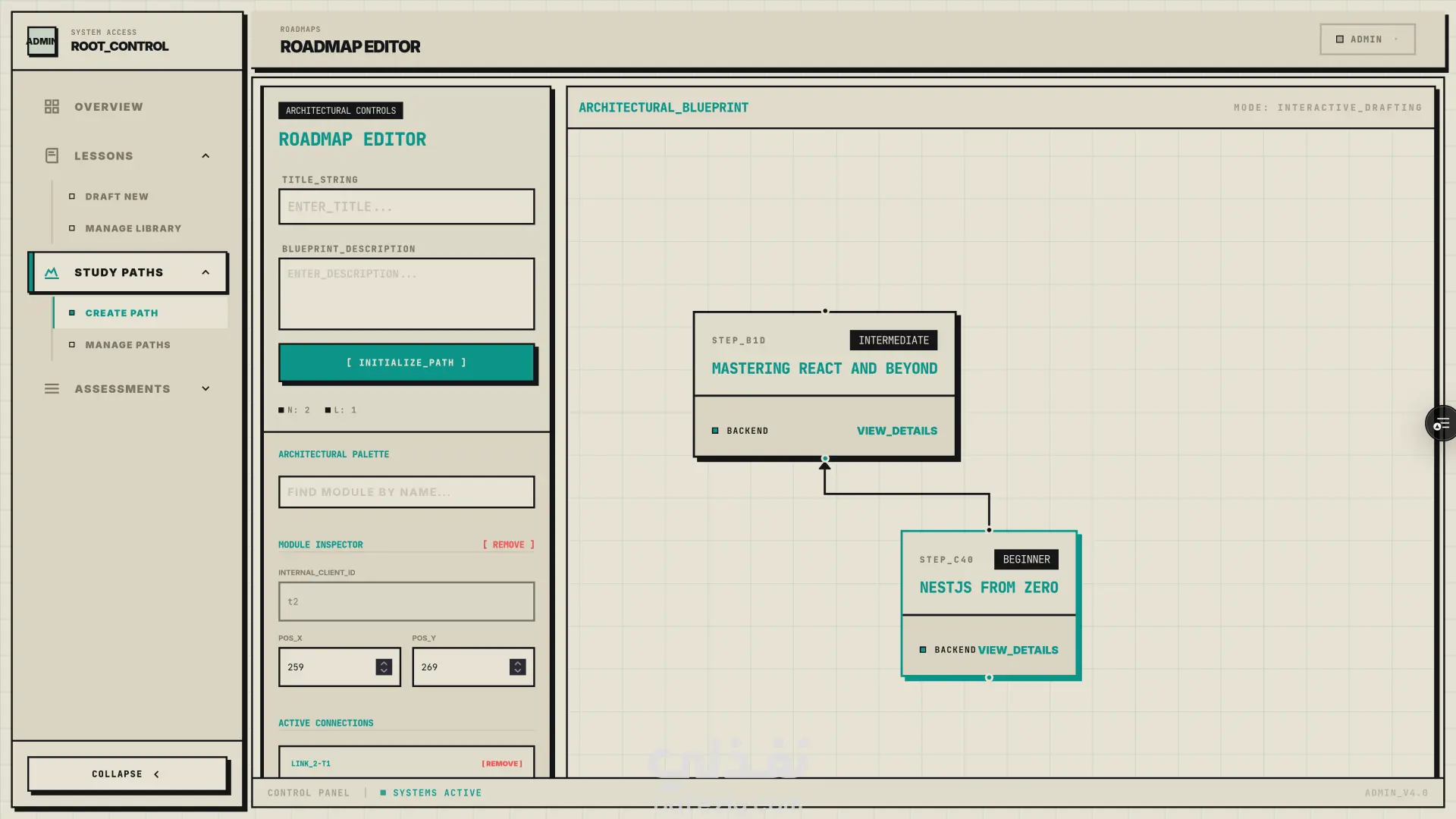Viewport: 1456px width, 819px height.
Task: Click the Overview grid icon
Action: point(52,107)
